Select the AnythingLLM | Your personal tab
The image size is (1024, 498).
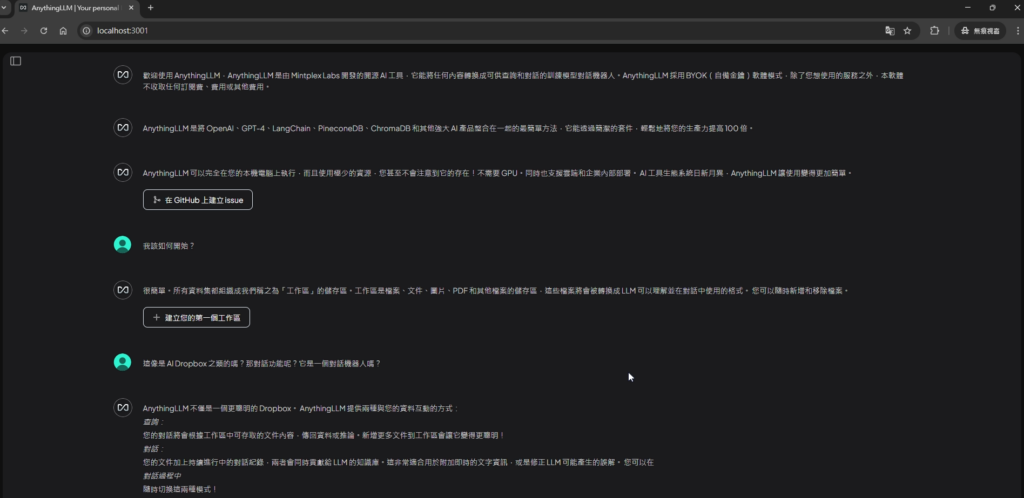(x=77, y=8)
